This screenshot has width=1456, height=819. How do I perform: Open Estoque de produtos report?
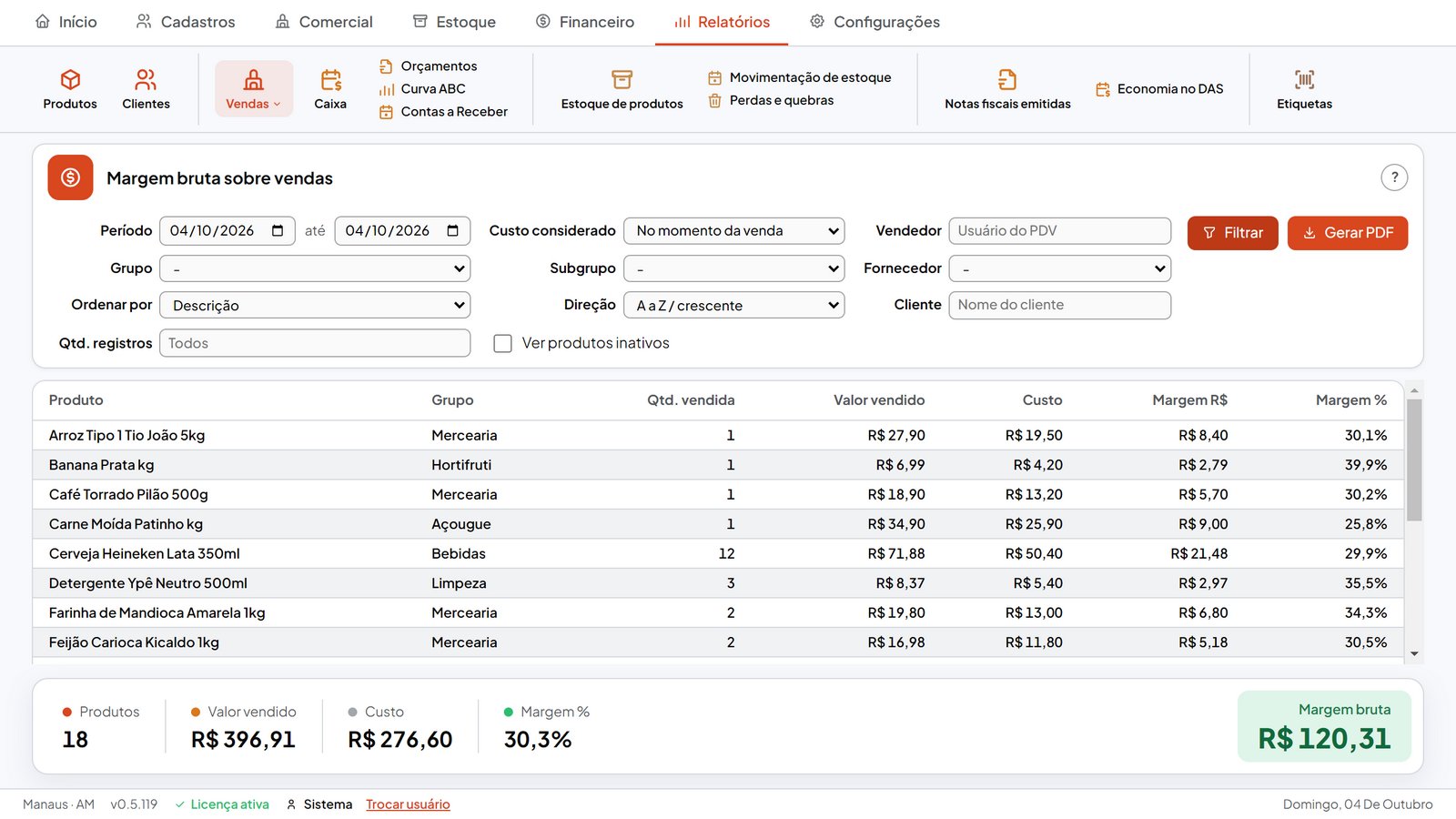coord(622,89)
